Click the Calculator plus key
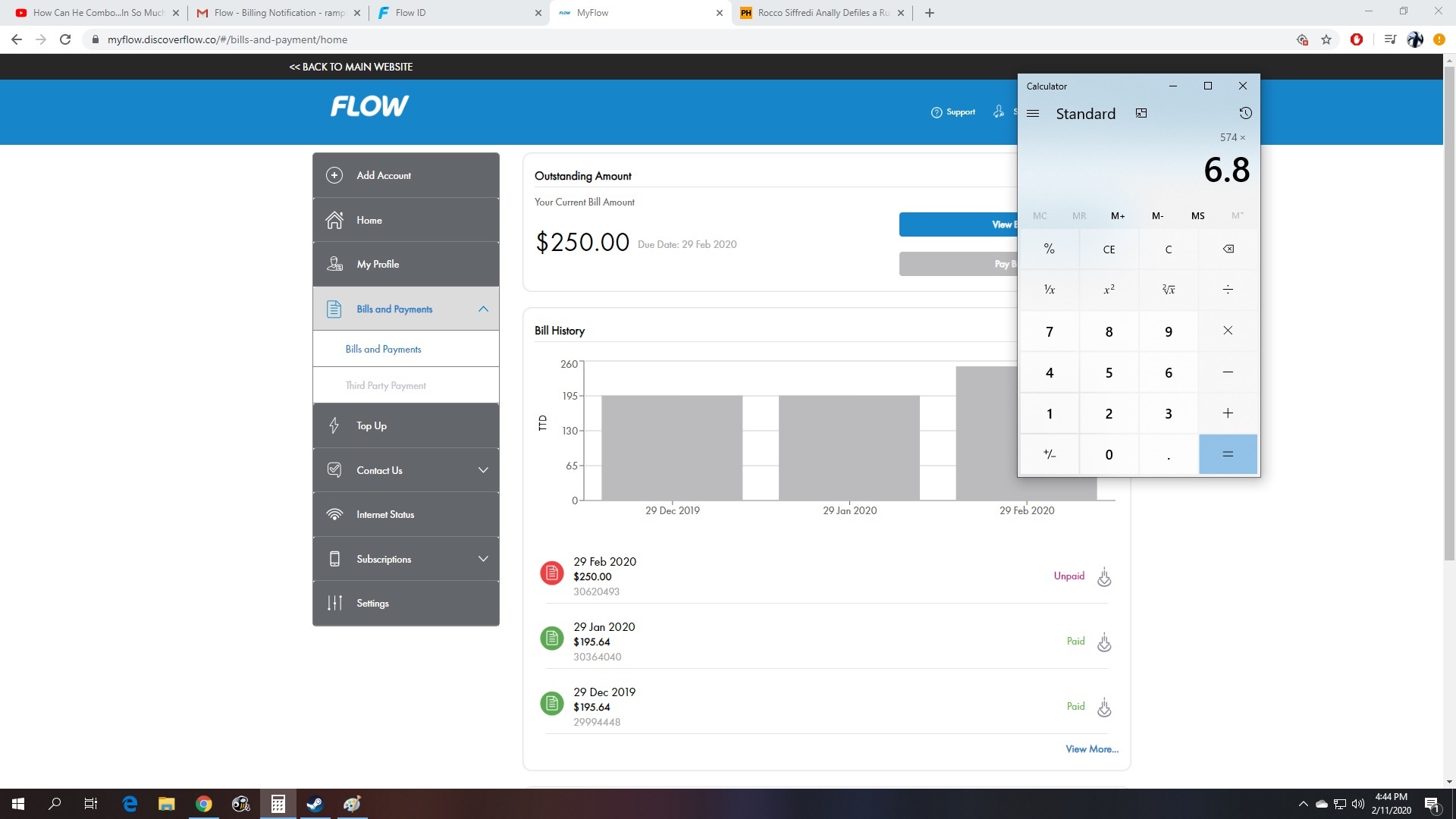The width and height of the screenshot is (1456, 819). click(1228, 413)
